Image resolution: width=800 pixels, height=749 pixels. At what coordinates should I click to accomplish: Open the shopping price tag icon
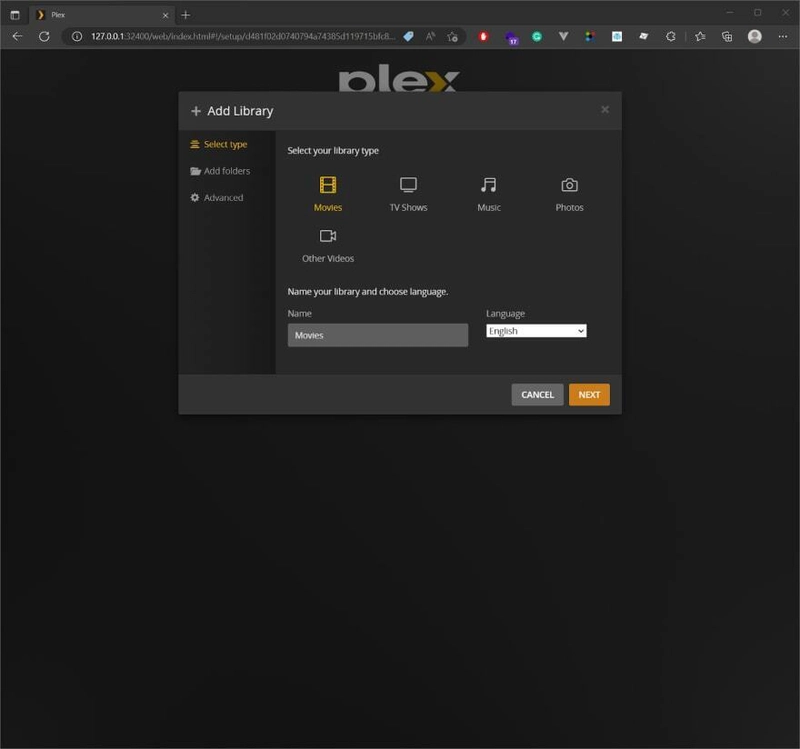pos(408,36)
